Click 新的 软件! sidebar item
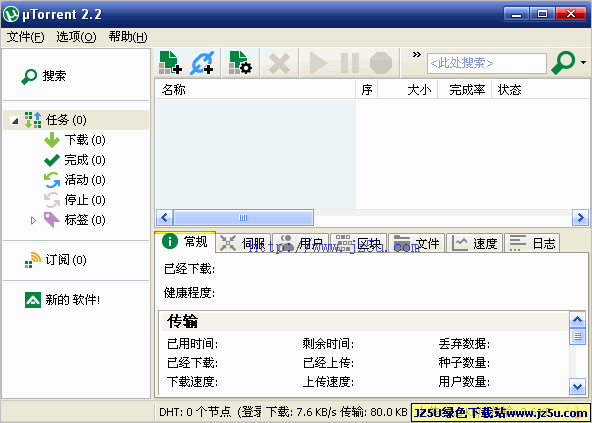The height and width of the screenshot is (423, 592). [x=63, y=300]
